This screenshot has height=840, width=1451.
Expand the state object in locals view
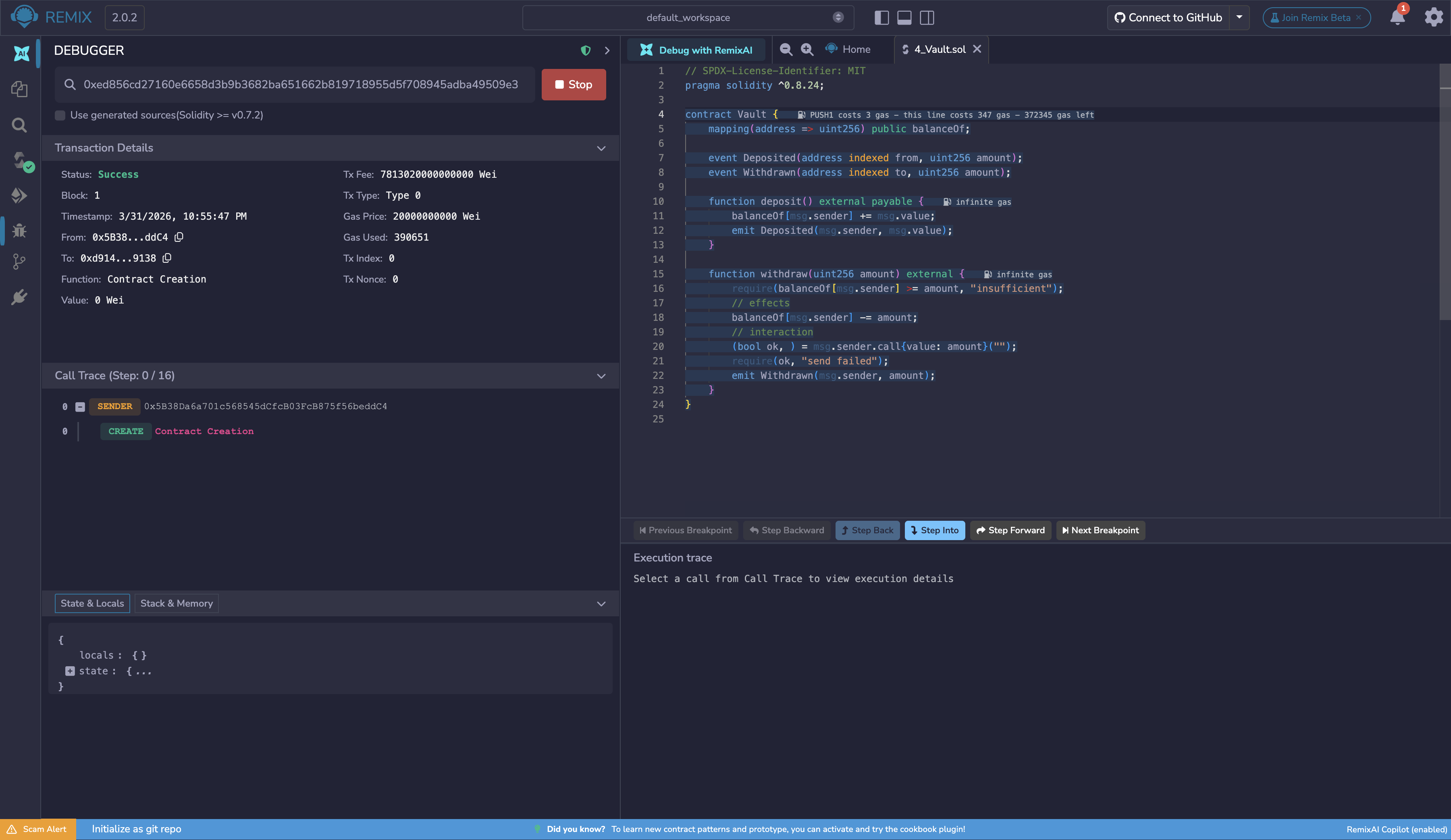click(70, 671)
